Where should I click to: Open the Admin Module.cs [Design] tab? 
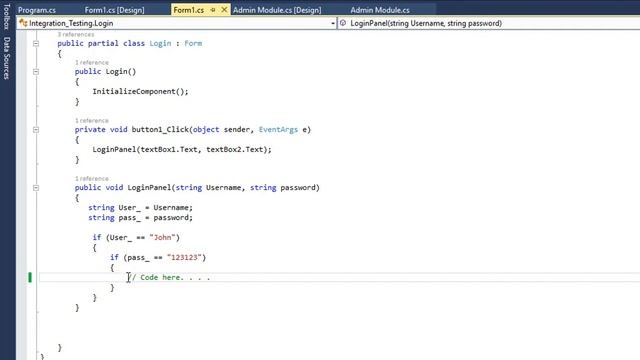tap(277, 10)
